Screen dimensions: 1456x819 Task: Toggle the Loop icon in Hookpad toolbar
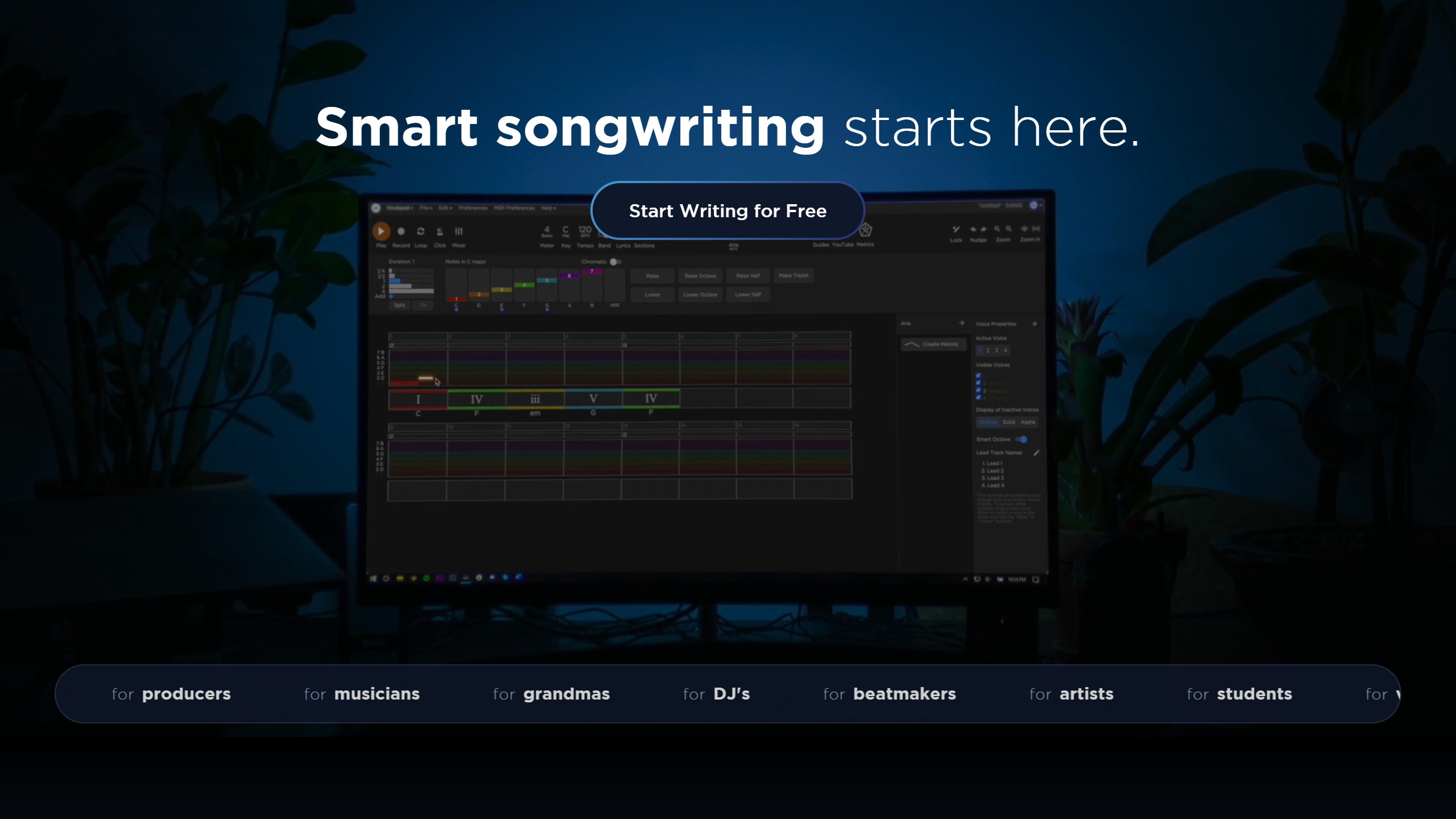(420, 231)
